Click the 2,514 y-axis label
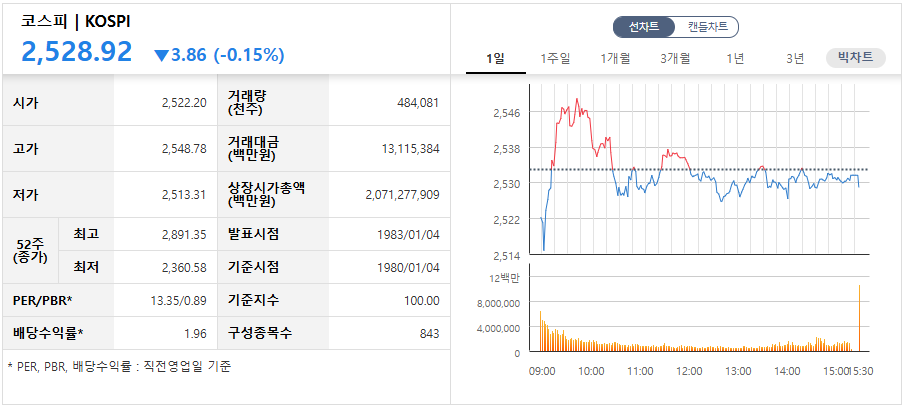This screenshot has height=405, width=905. coord(507,256)
